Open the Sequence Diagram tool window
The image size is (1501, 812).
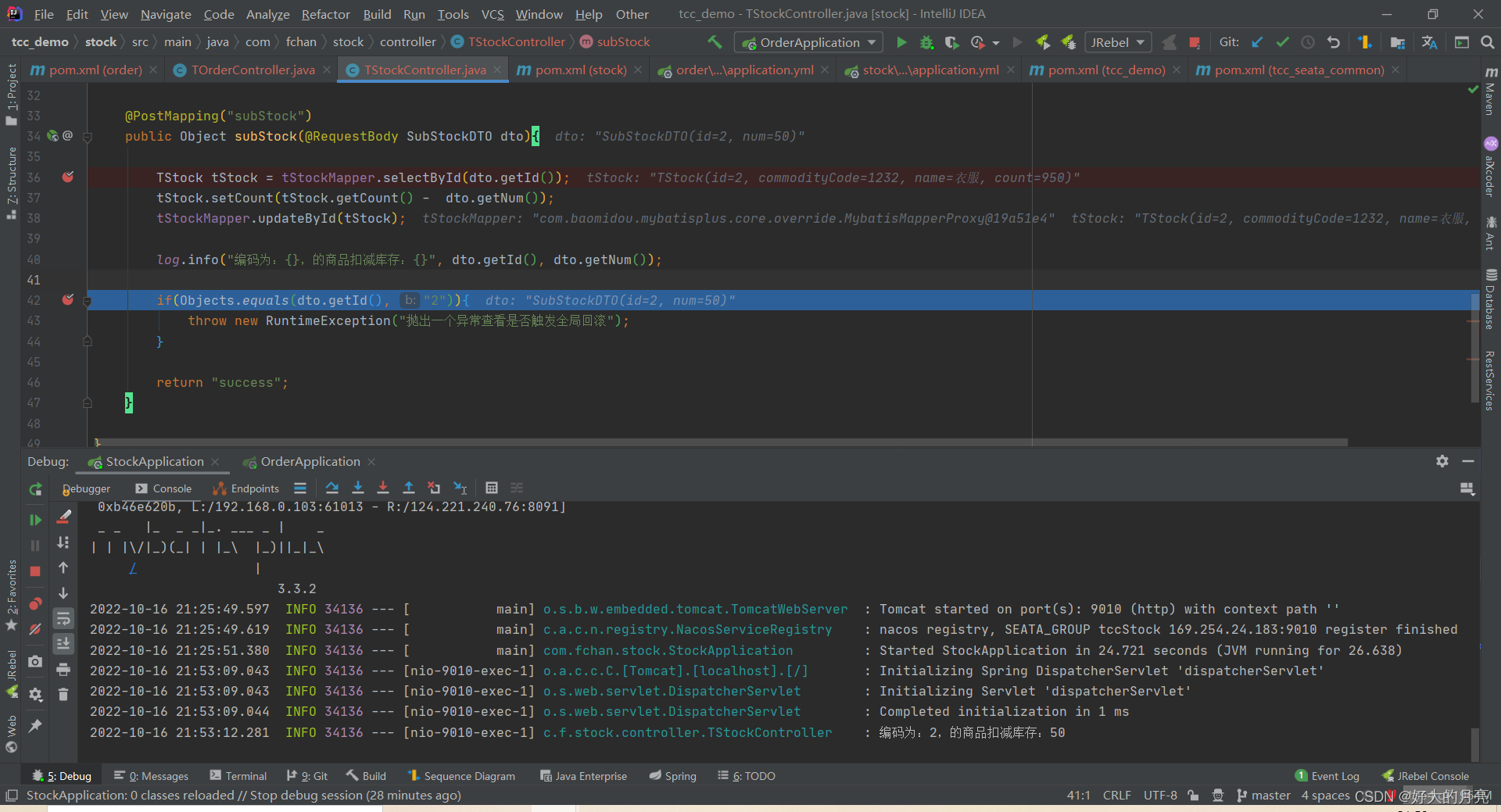[461, 776]
